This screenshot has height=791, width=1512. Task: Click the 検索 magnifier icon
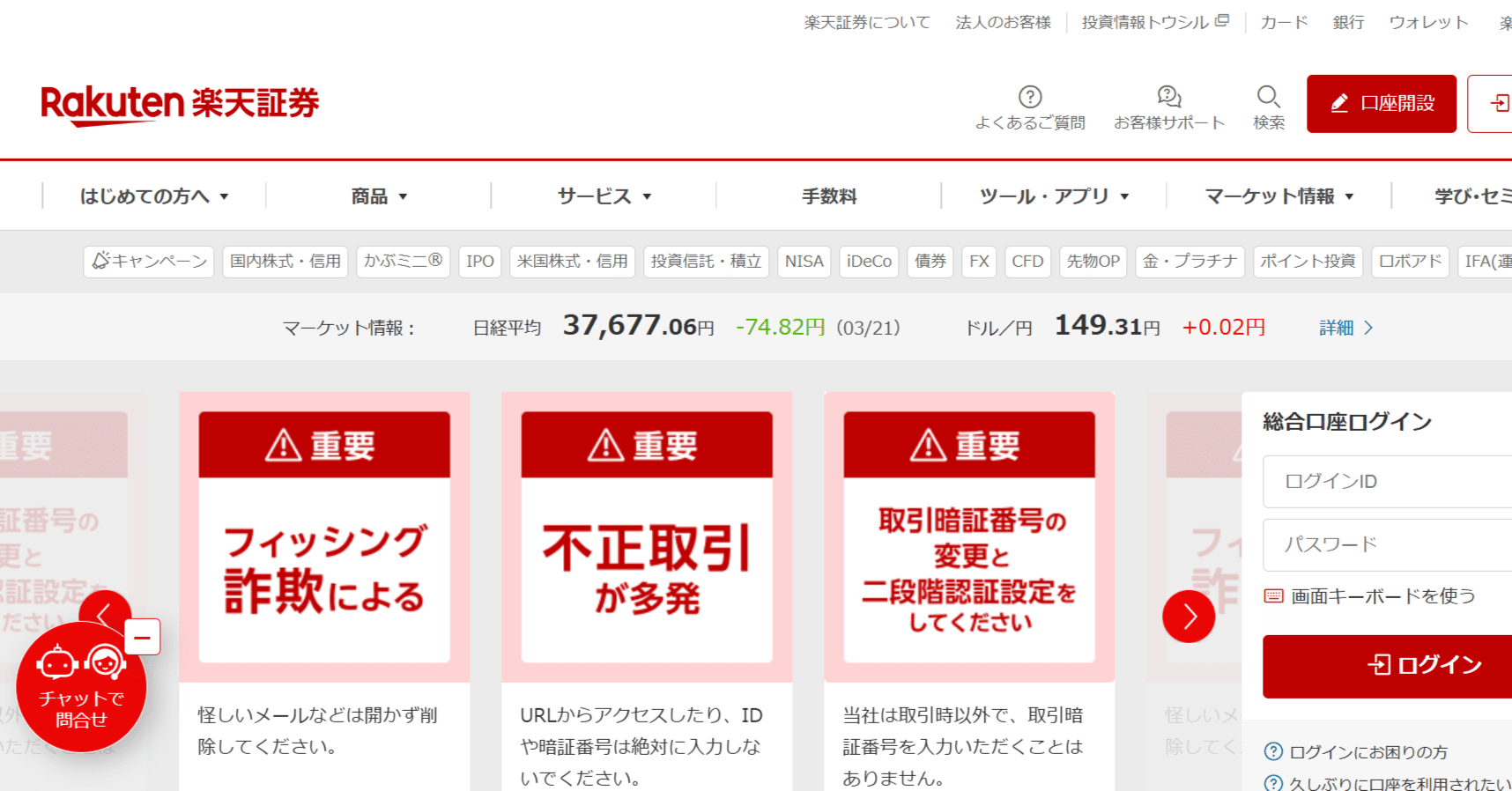click(1269, 96)
